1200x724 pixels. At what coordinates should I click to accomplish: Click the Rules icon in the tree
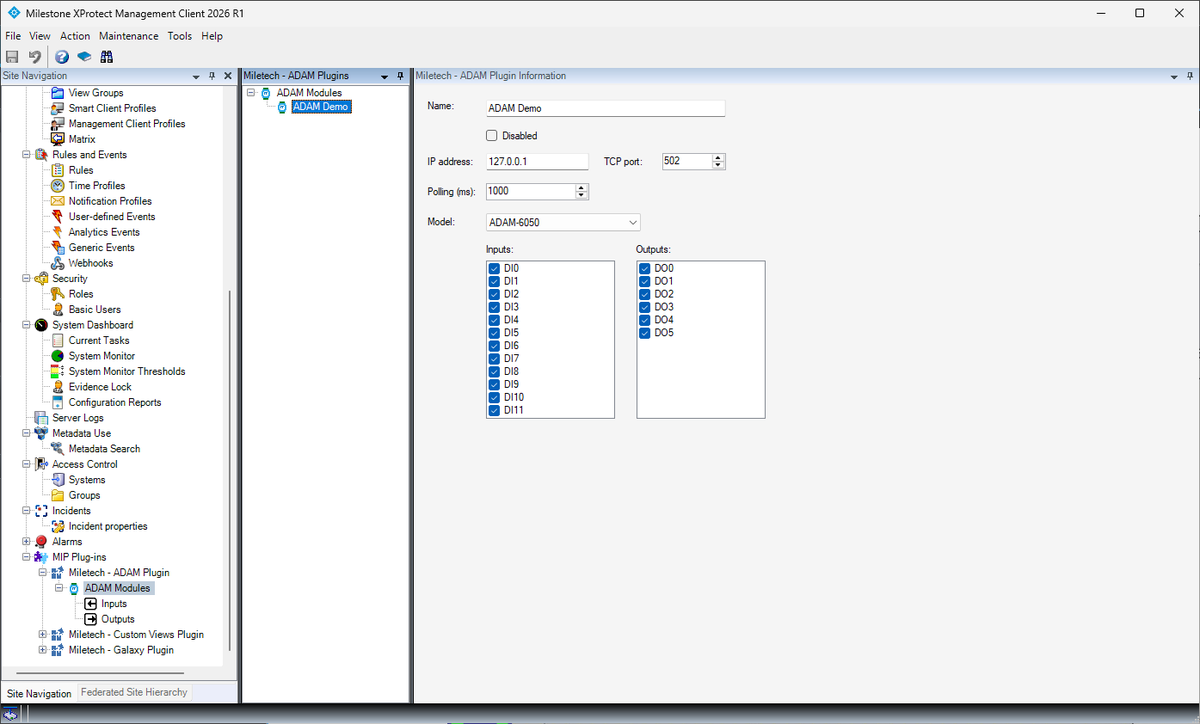click(58, 170)
